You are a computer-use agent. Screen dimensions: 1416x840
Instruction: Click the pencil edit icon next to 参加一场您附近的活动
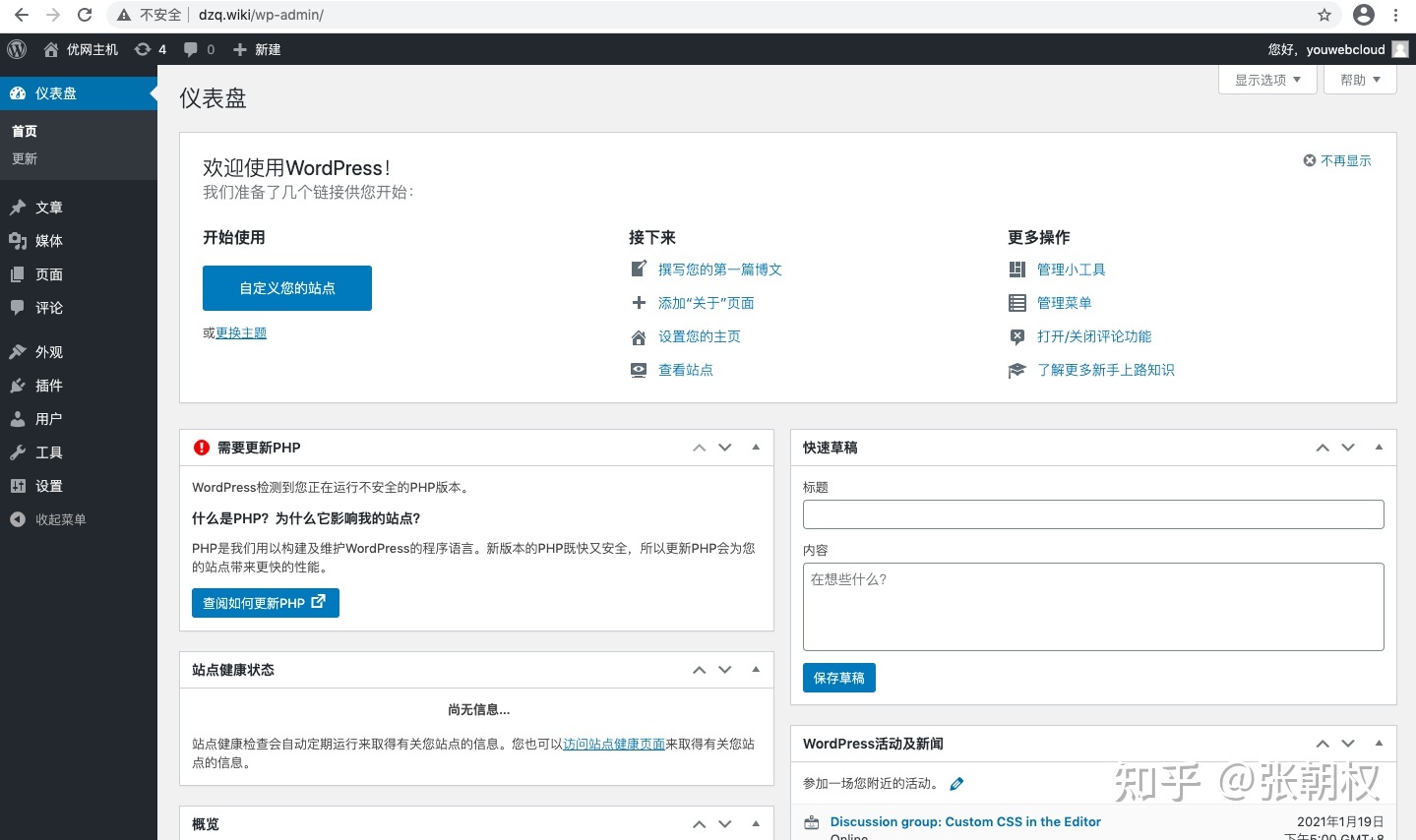(955, 783)
